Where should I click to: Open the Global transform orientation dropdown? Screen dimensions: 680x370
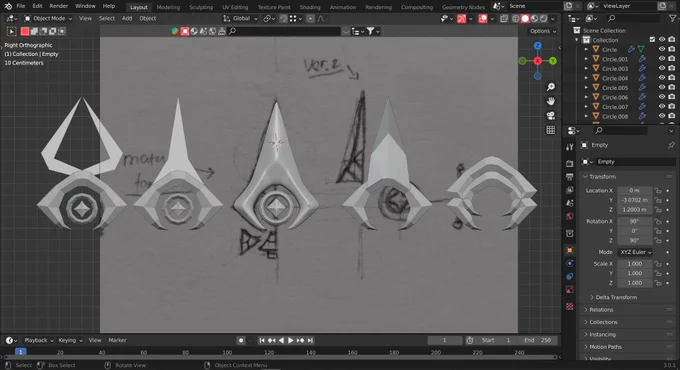[240, 19]
